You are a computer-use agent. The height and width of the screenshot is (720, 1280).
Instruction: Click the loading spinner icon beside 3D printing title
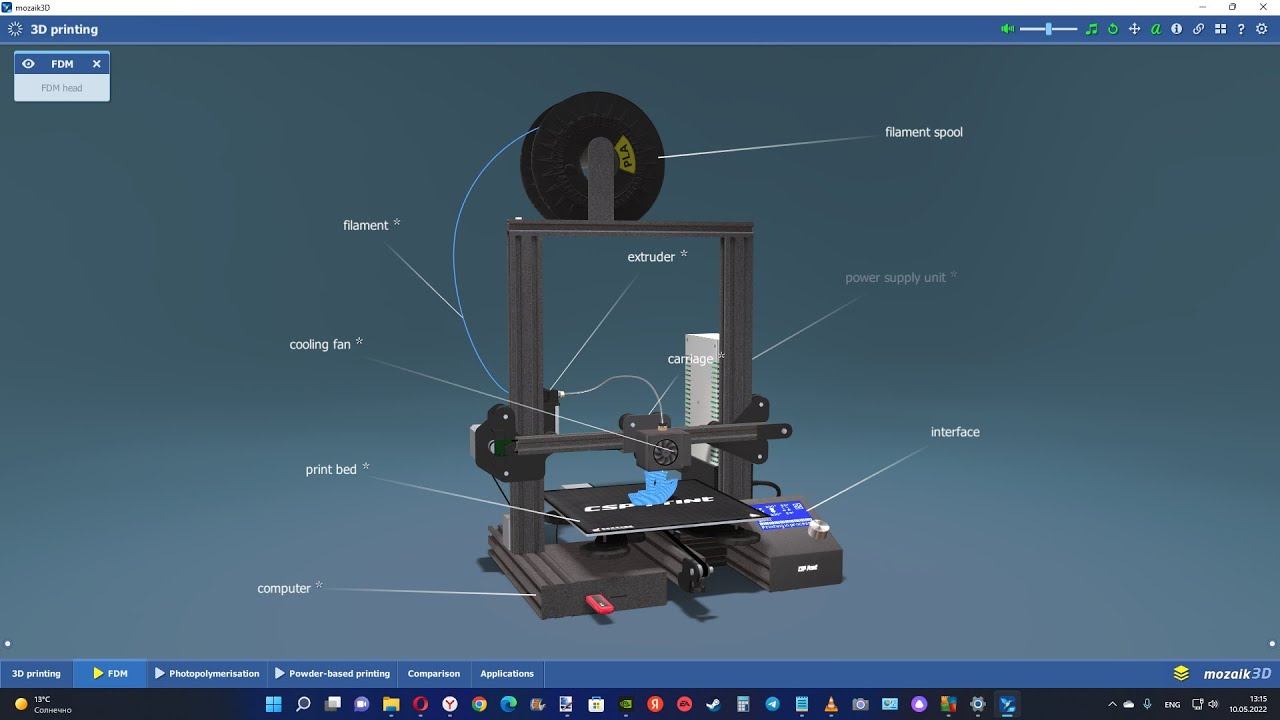pos(15,29)
